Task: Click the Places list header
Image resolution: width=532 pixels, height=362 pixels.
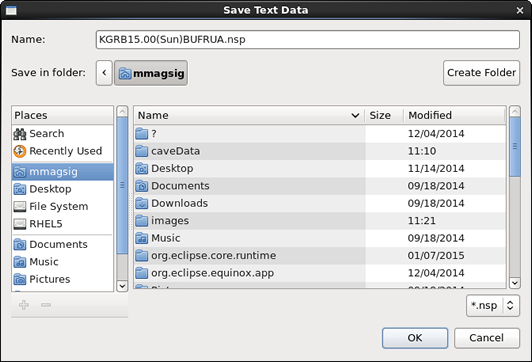Action: 62,115
